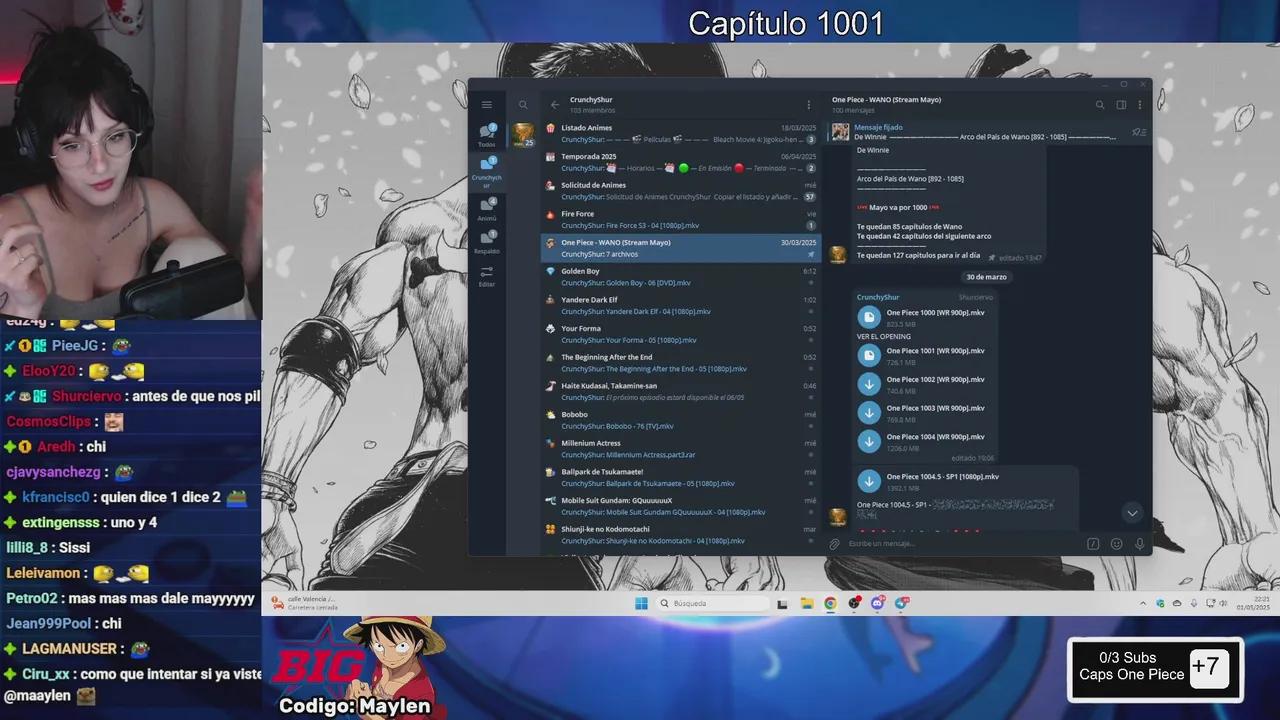The width and height of the screenshot is (1280, 720).
Task: Open the bot commands slash icon
Action: 1093,544
